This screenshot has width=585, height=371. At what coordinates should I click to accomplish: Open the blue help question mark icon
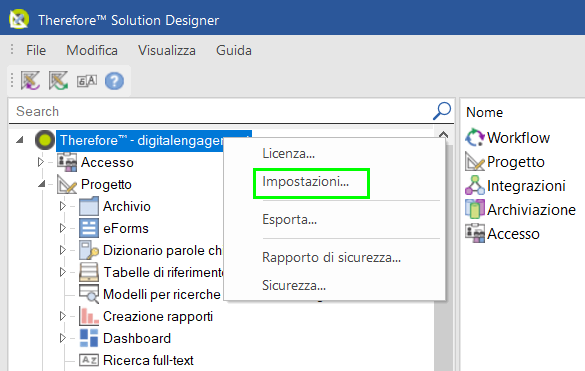click(x=114, y=81)
